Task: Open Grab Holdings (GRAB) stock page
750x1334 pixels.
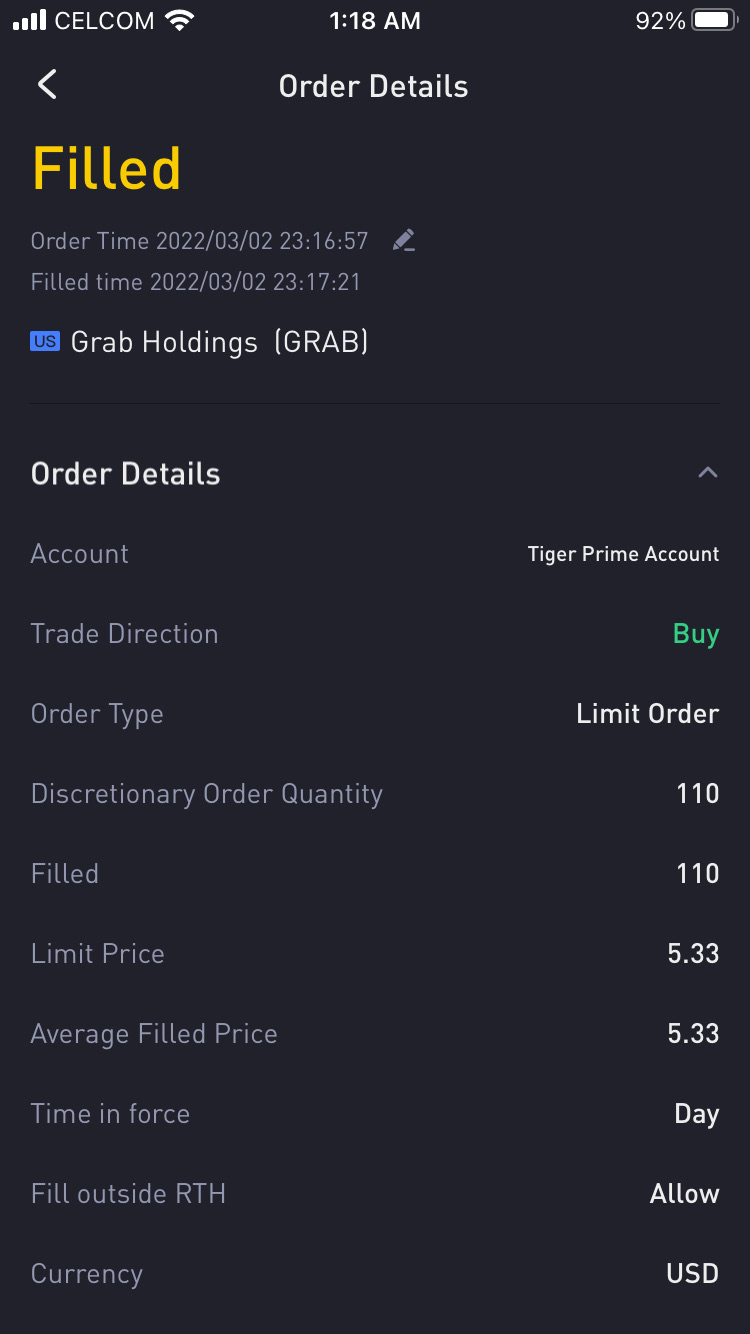Action: point(219,342)
